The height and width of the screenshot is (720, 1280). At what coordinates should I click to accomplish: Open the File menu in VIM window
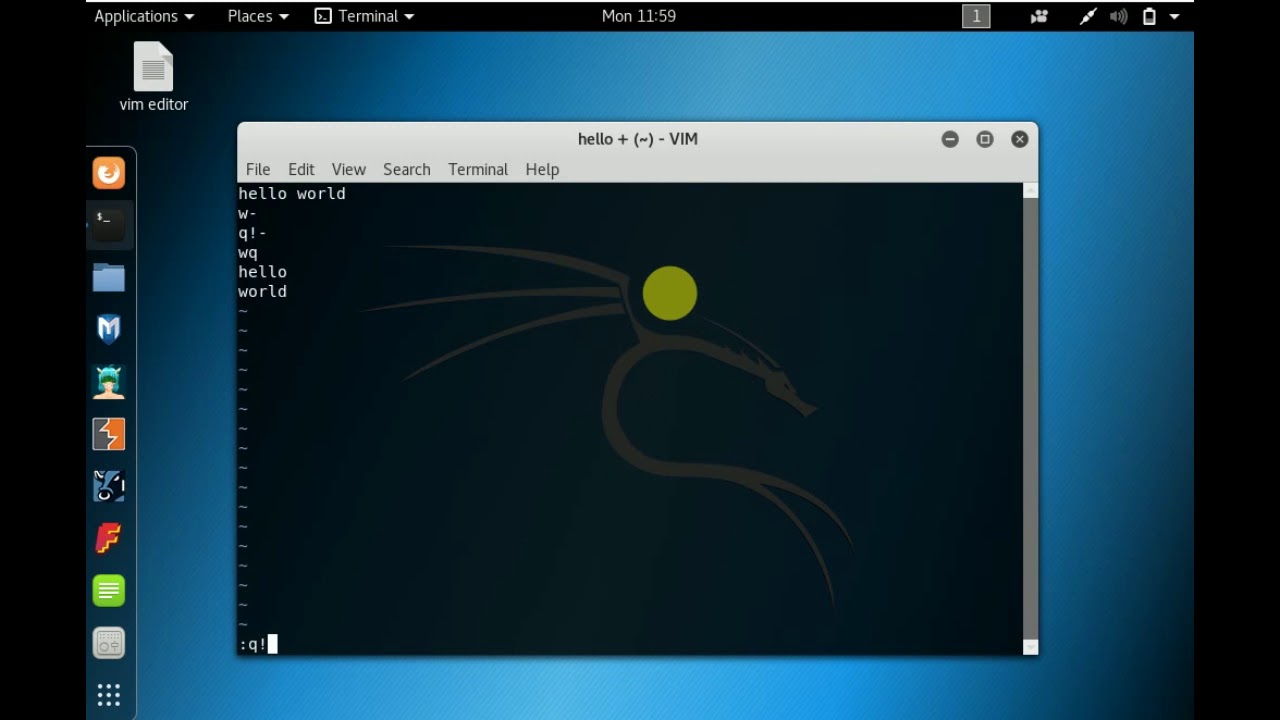pyautogui.click(x=258, y=169)
